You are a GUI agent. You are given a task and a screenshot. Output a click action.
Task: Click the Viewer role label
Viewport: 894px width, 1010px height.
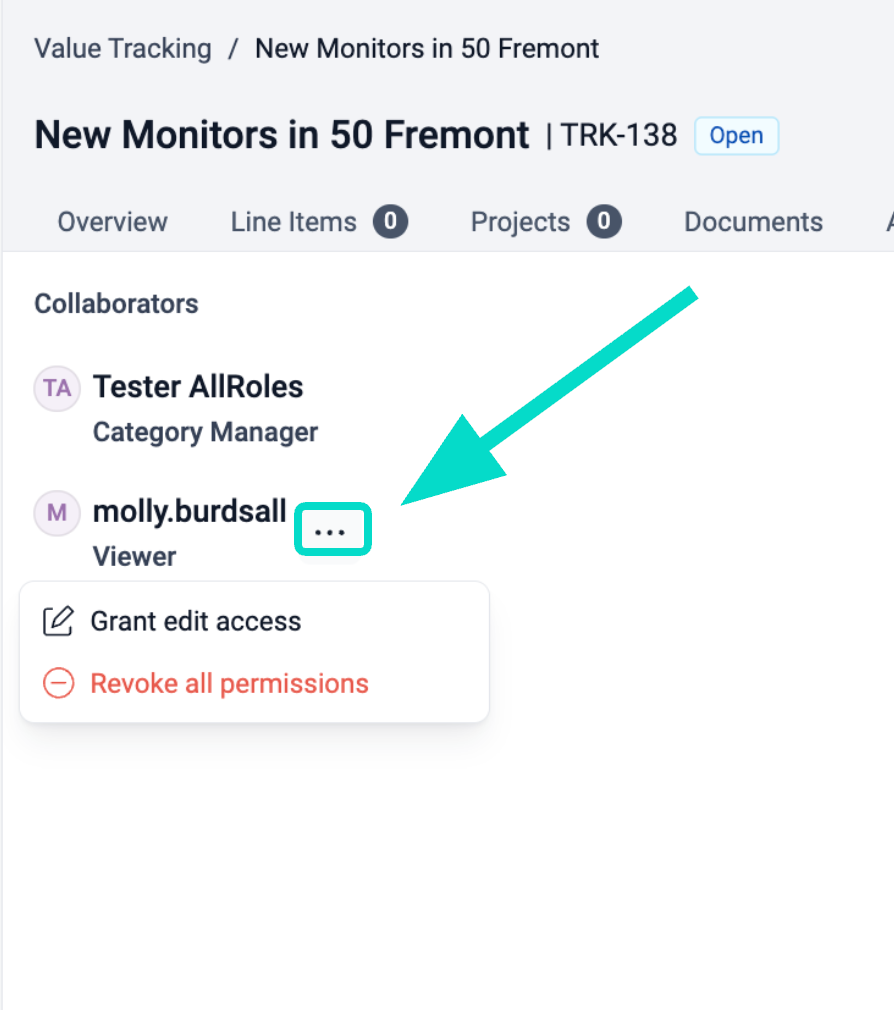(134, 556)
